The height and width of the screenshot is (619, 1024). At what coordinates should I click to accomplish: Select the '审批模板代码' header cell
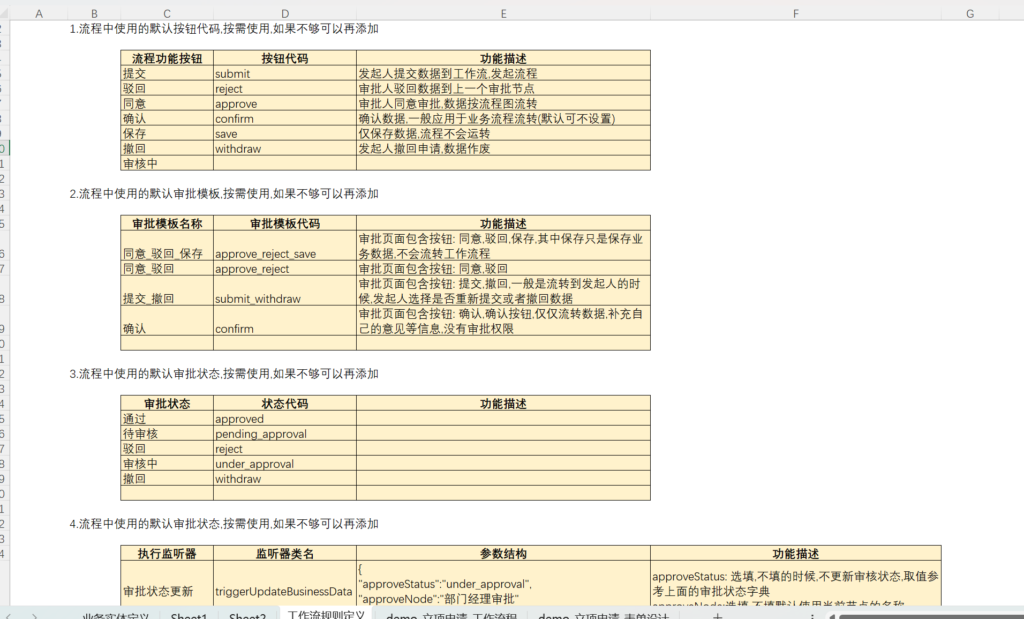click(x=285, y=223)
